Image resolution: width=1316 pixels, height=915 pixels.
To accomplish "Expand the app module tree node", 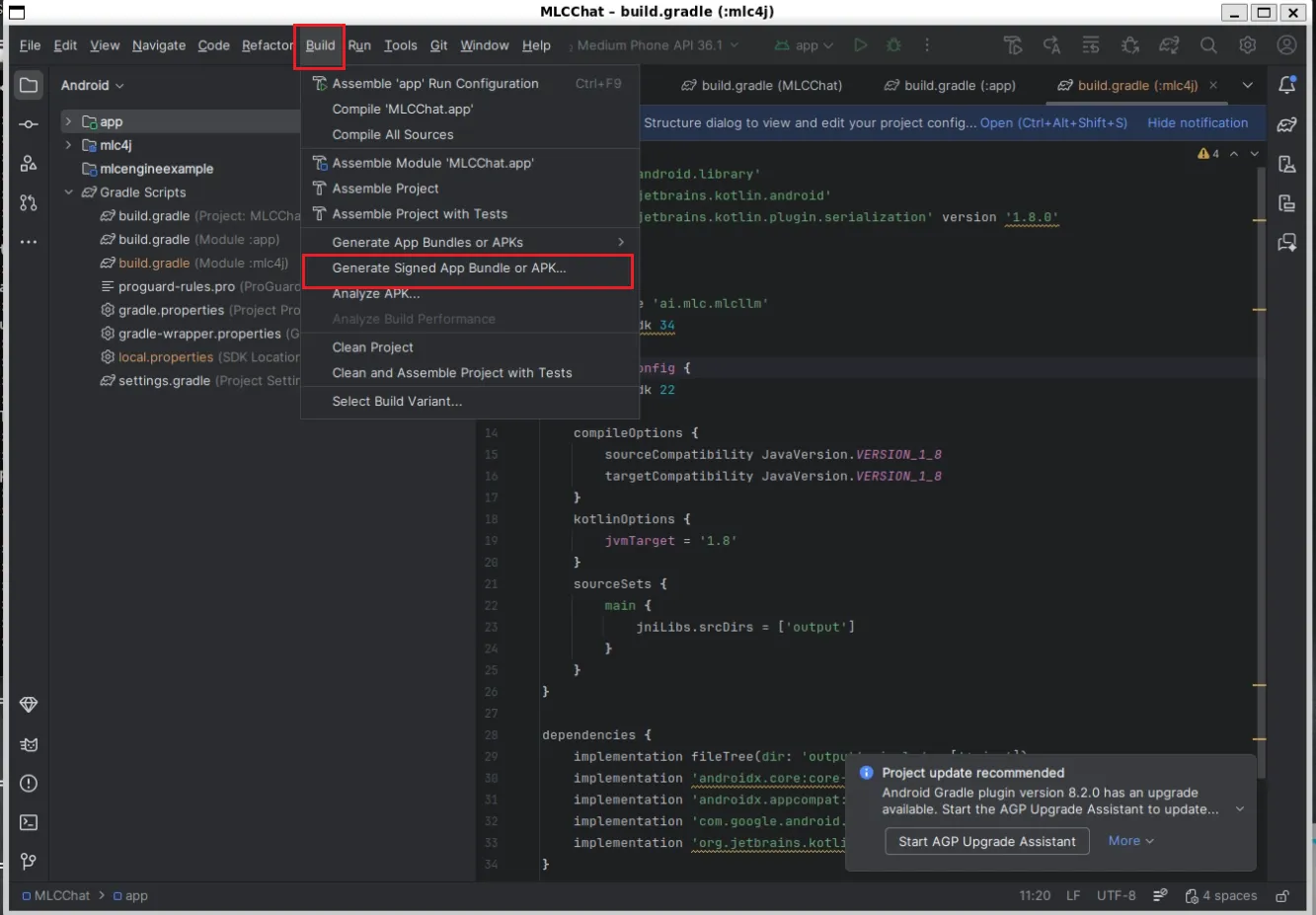I will pyautogui.click(x=68, y=121).
